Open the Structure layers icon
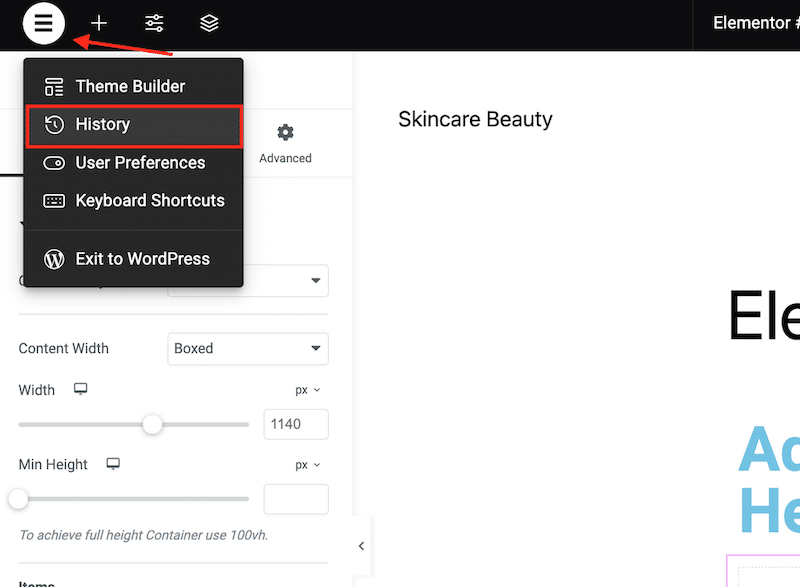The width and height of the screenshot is (800, 587). pos(209,23)
